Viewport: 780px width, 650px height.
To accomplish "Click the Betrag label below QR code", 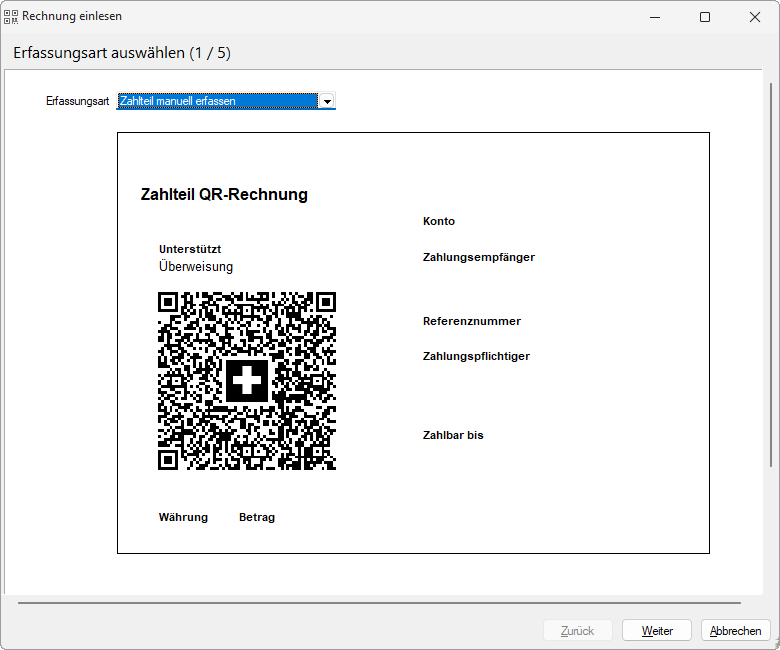I will click(x=256, y=517).
